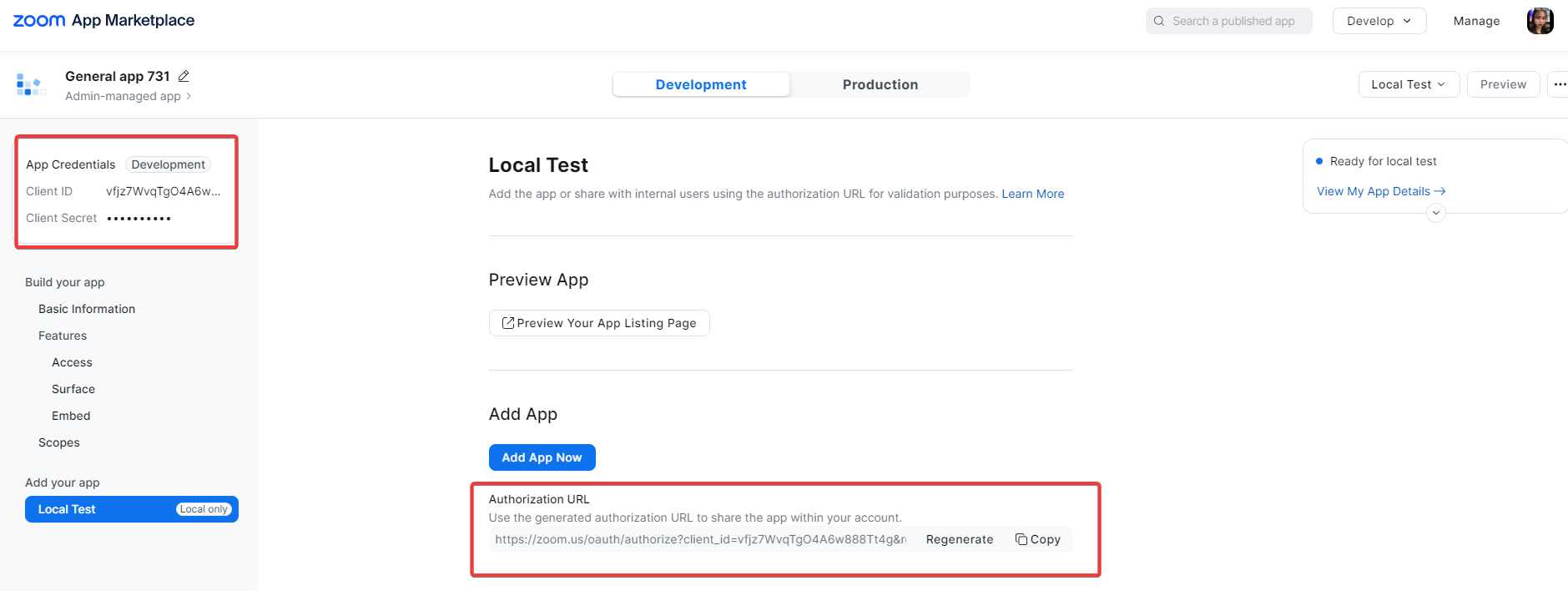This screenshot has height=591, width=1568.
Task: Open the Local Test dropdown at top right
Action: point(1409,84)
